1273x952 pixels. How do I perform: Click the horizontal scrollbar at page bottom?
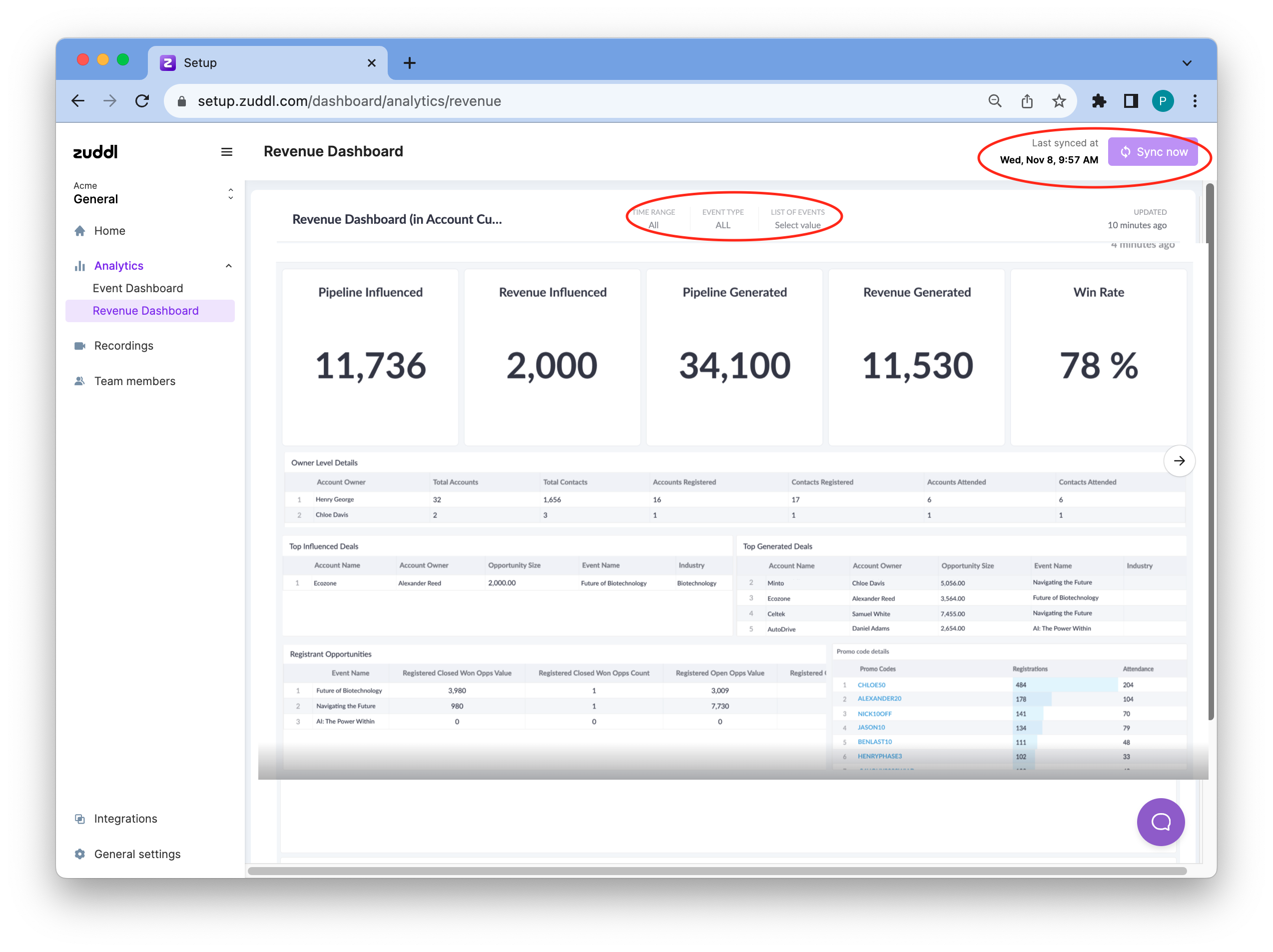pos(716,871)
